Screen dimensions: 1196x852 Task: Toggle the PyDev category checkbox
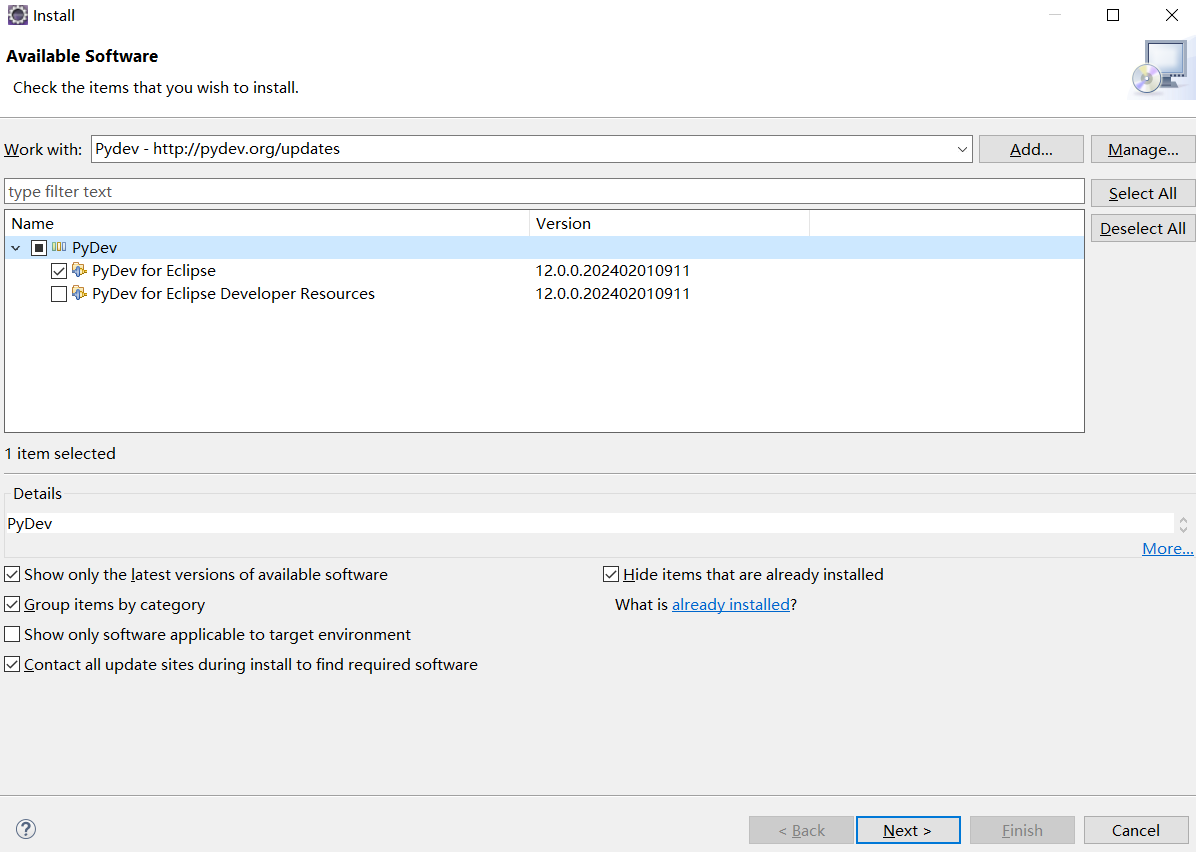click(39, 248)
